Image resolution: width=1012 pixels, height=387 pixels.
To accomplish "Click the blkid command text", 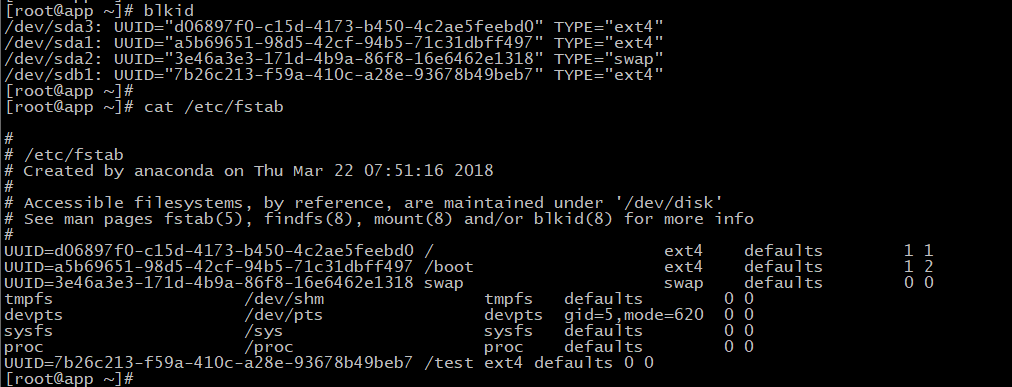I will pos(168,10).
